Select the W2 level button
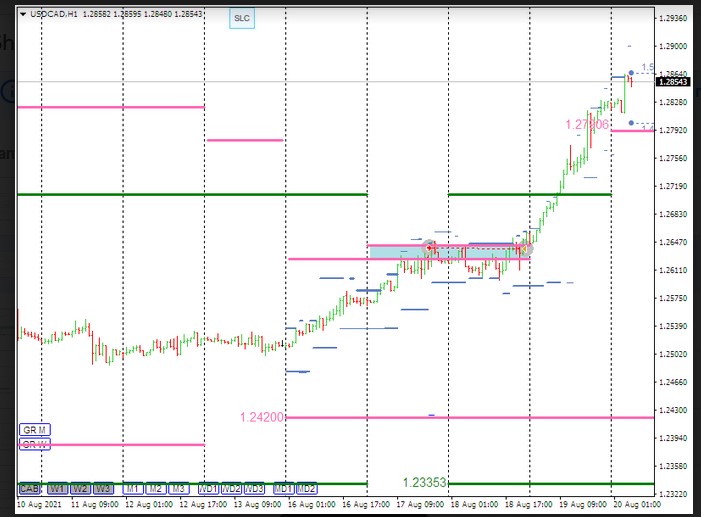Image resolution: width=701 pixels, height=517 pixels. [80, 488]
